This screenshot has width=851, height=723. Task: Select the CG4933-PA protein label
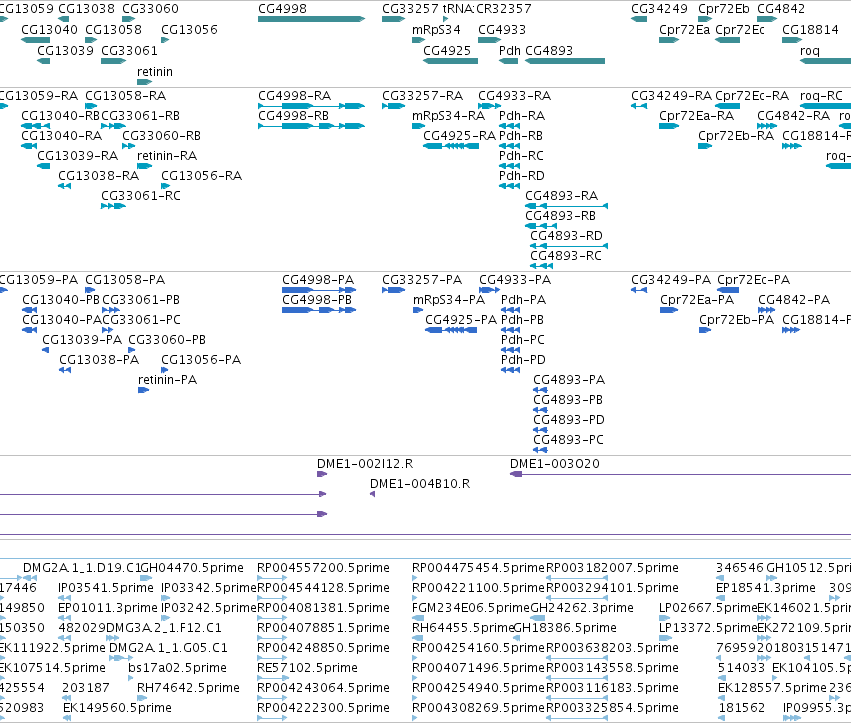515,280
